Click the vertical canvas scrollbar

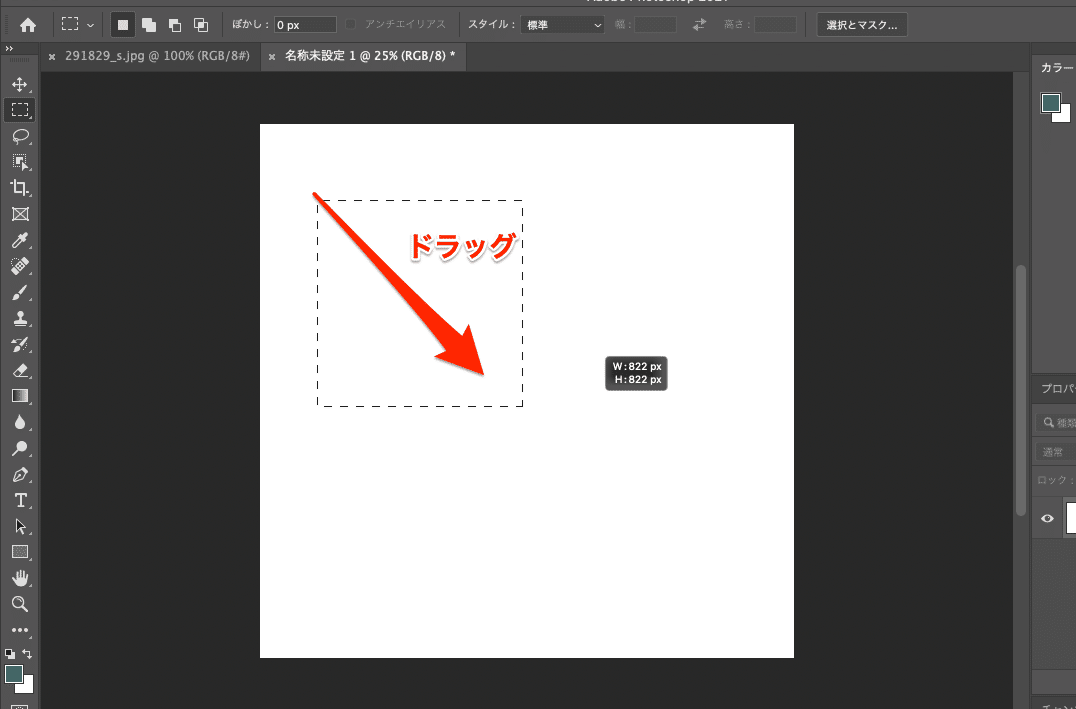1021,389
